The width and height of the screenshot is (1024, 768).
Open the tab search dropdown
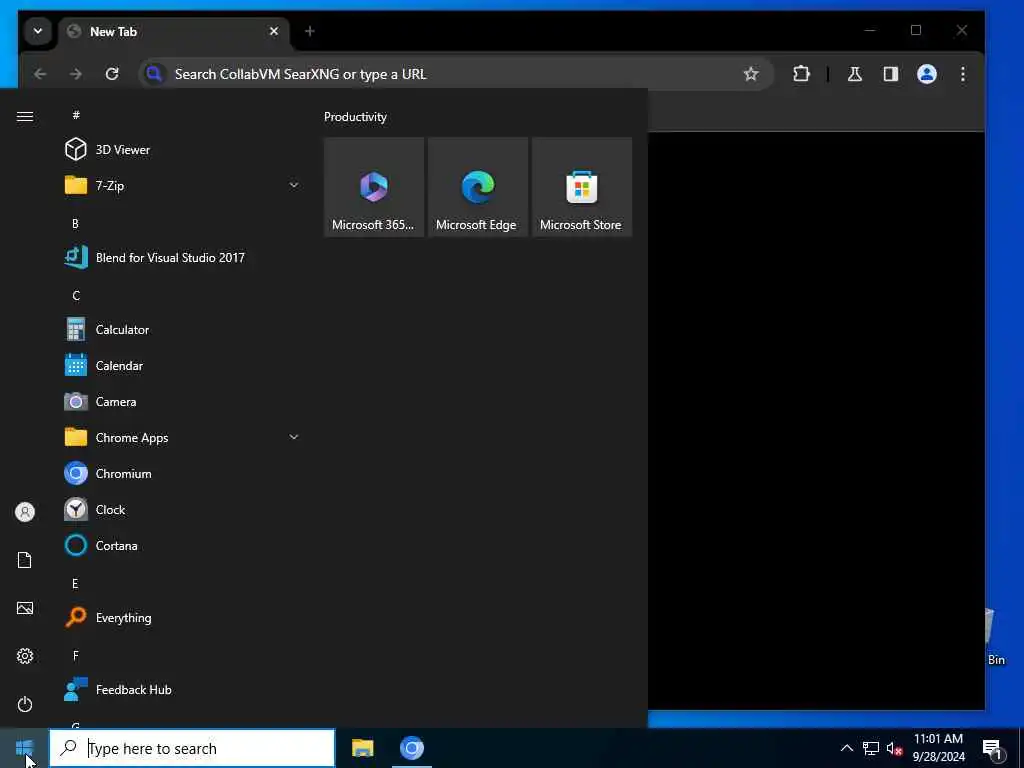tap(38, 31)
